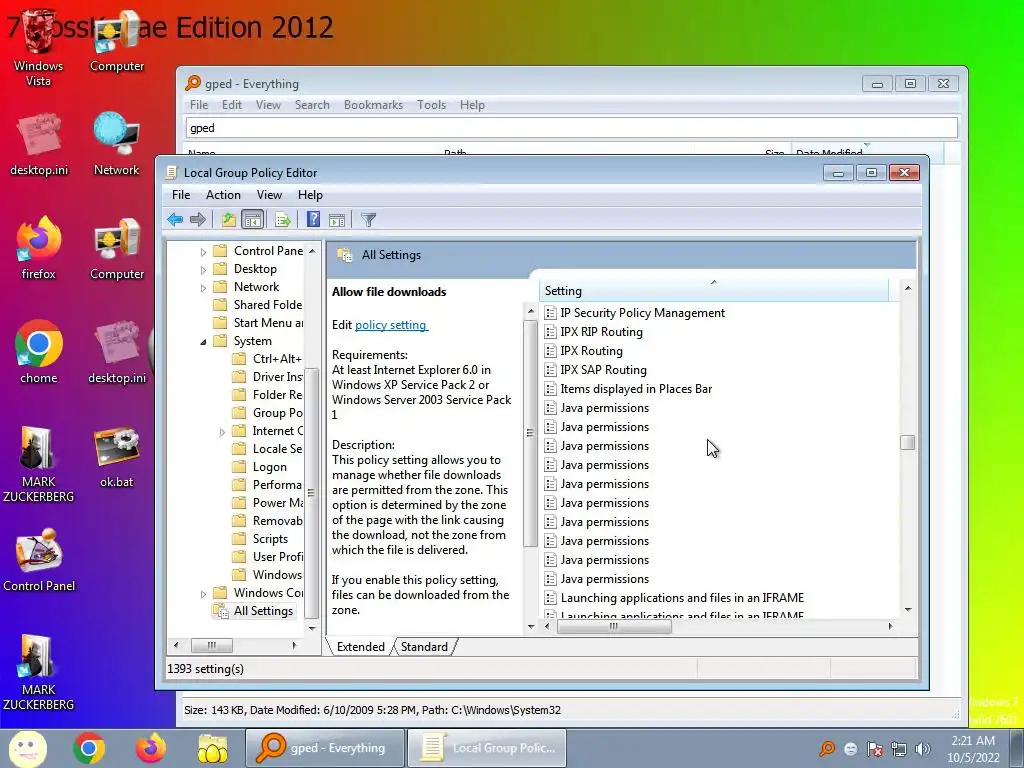
Task: Launch Chrome from the taskbar
Action: pyautogui.click(x=89, y=748)
